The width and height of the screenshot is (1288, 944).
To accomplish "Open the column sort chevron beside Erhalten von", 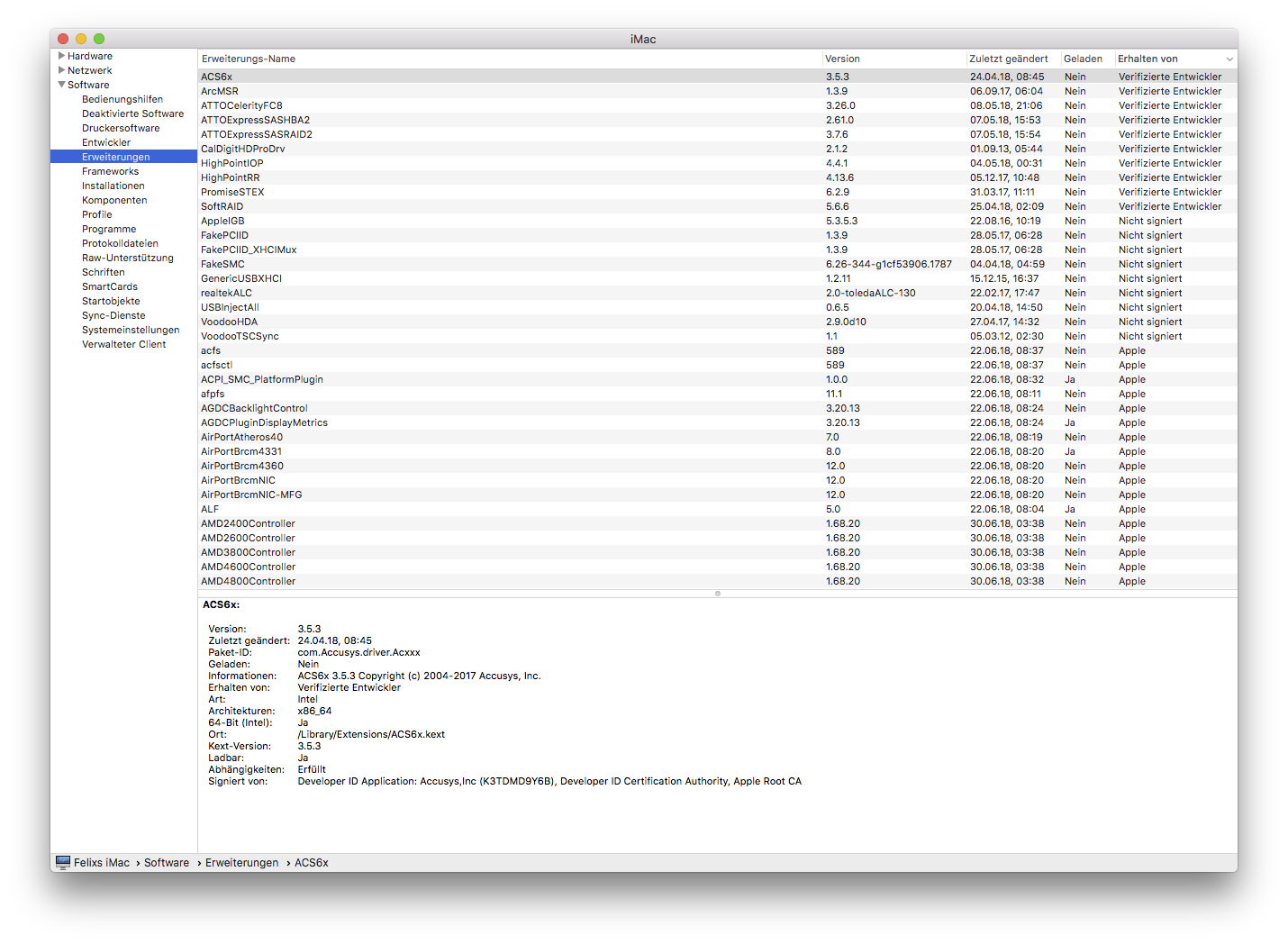I will click(1229, 59).
